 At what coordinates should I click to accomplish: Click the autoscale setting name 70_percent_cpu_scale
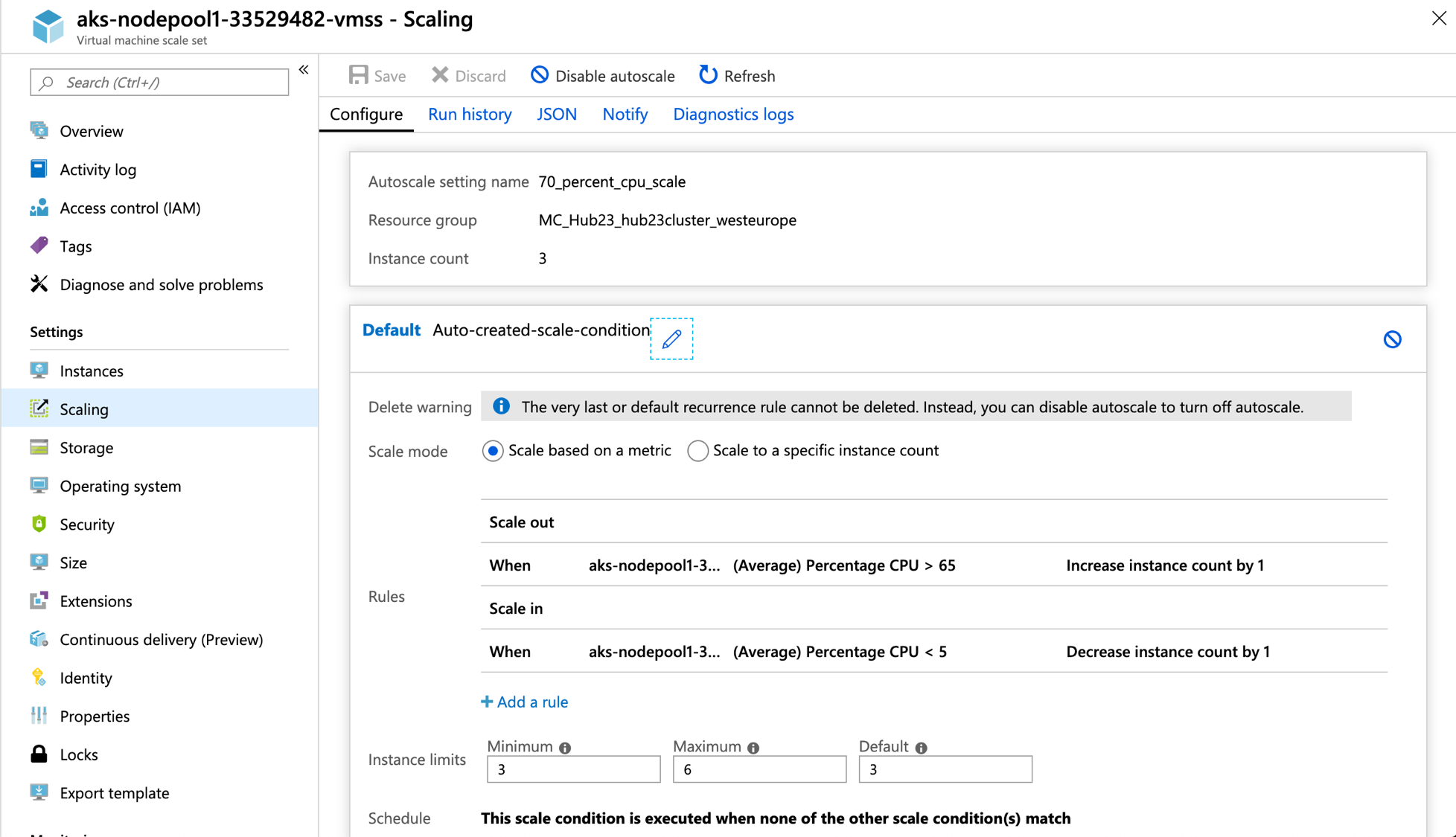pyautogui.click(x=612, y=182)
